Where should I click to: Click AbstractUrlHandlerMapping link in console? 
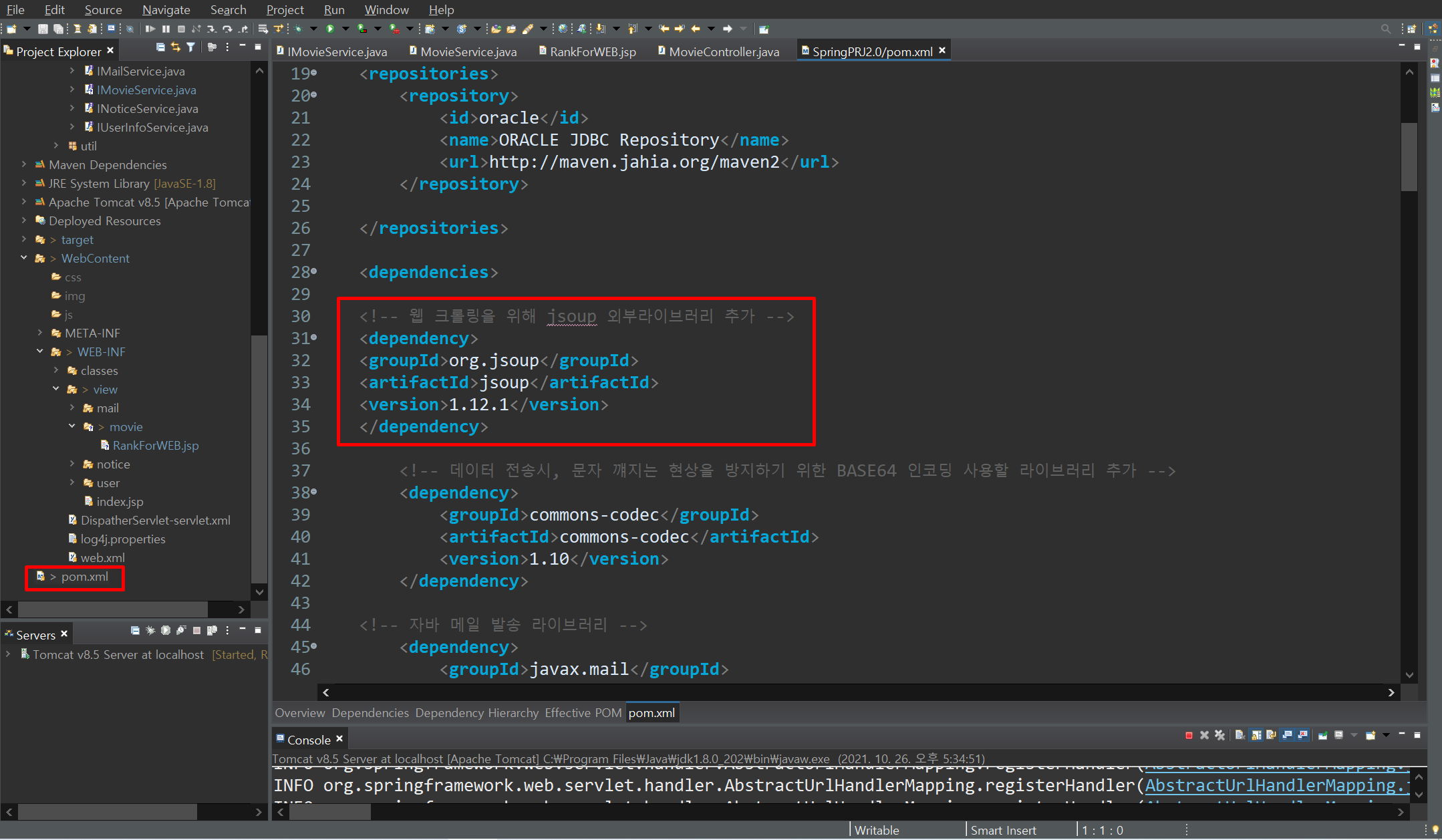click(x=1270, y=785)
